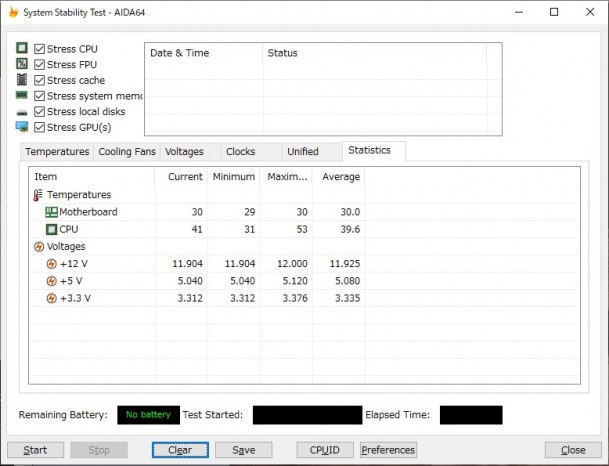This screenshot has width=609, height=466.
Task: Click the lightning icon next to Voltages group
Action: [38, 246]
